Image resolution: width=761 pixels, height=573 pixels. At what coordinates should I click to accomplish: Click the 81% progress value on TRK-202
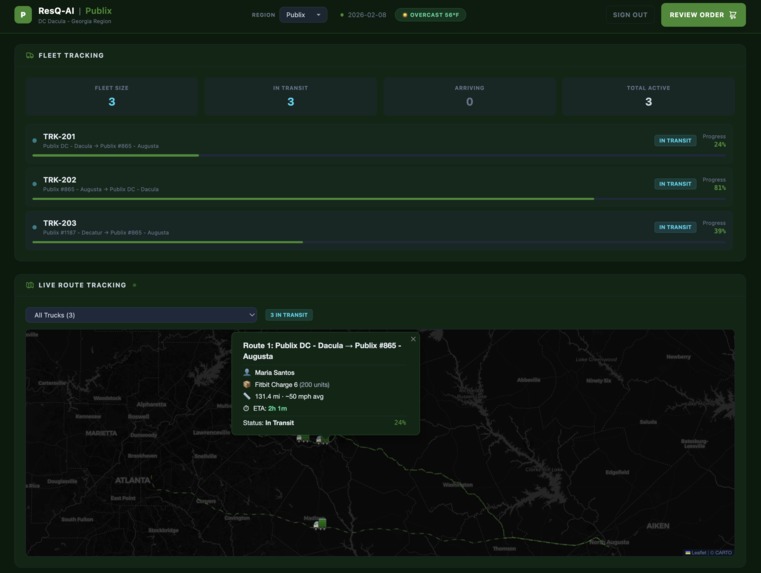720,188
